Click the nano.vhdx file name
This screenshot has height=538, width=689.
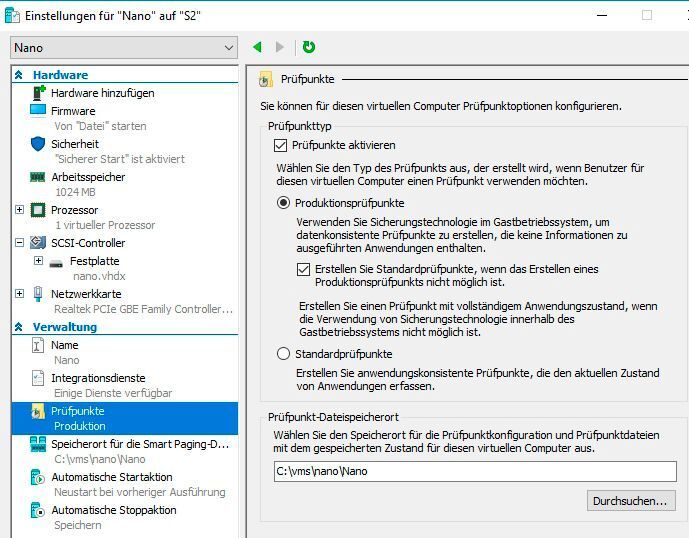[99, 276]
